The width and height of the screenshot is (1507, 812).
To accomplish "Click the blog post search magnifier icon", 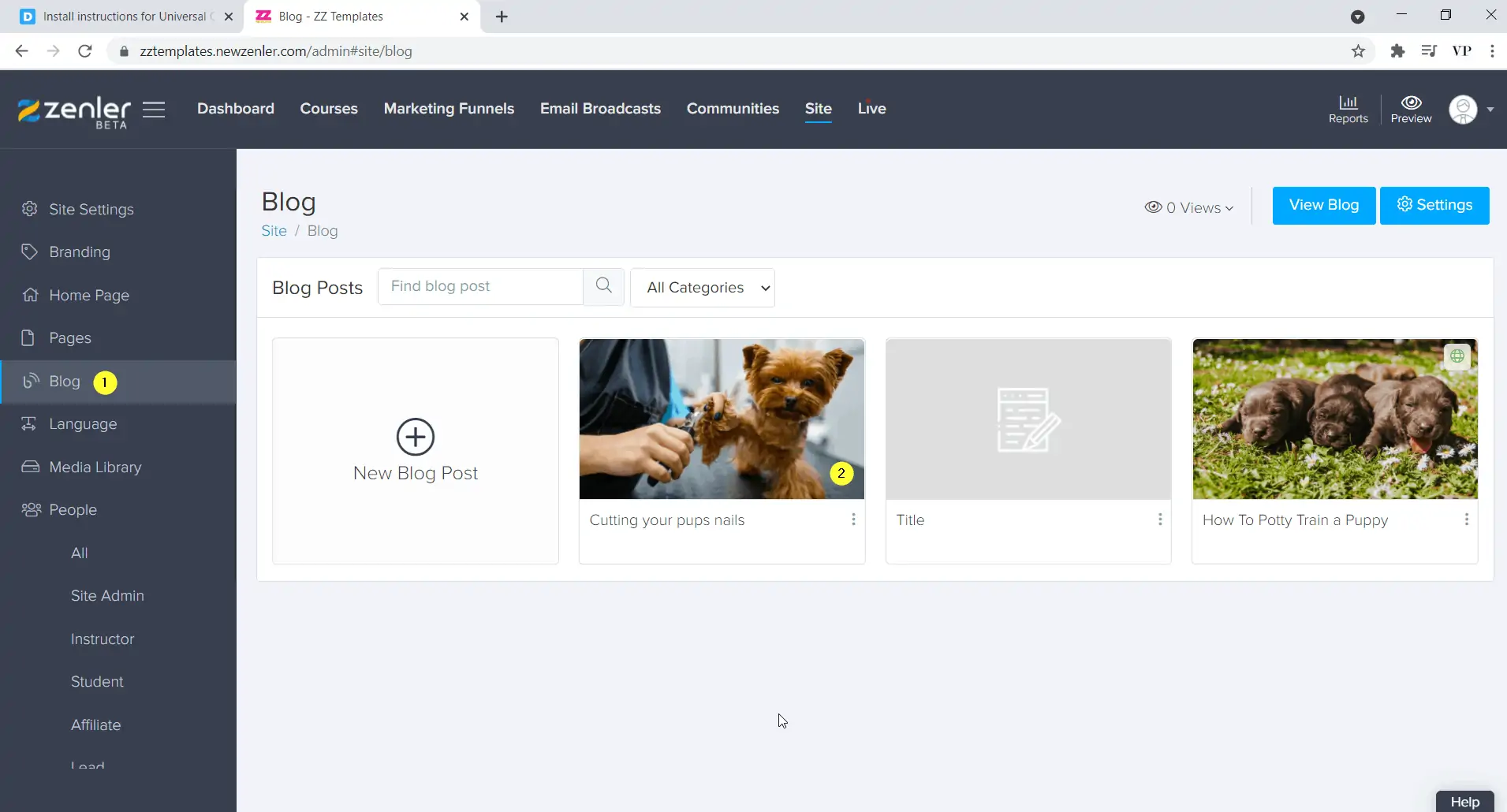I will click(603, 286).
